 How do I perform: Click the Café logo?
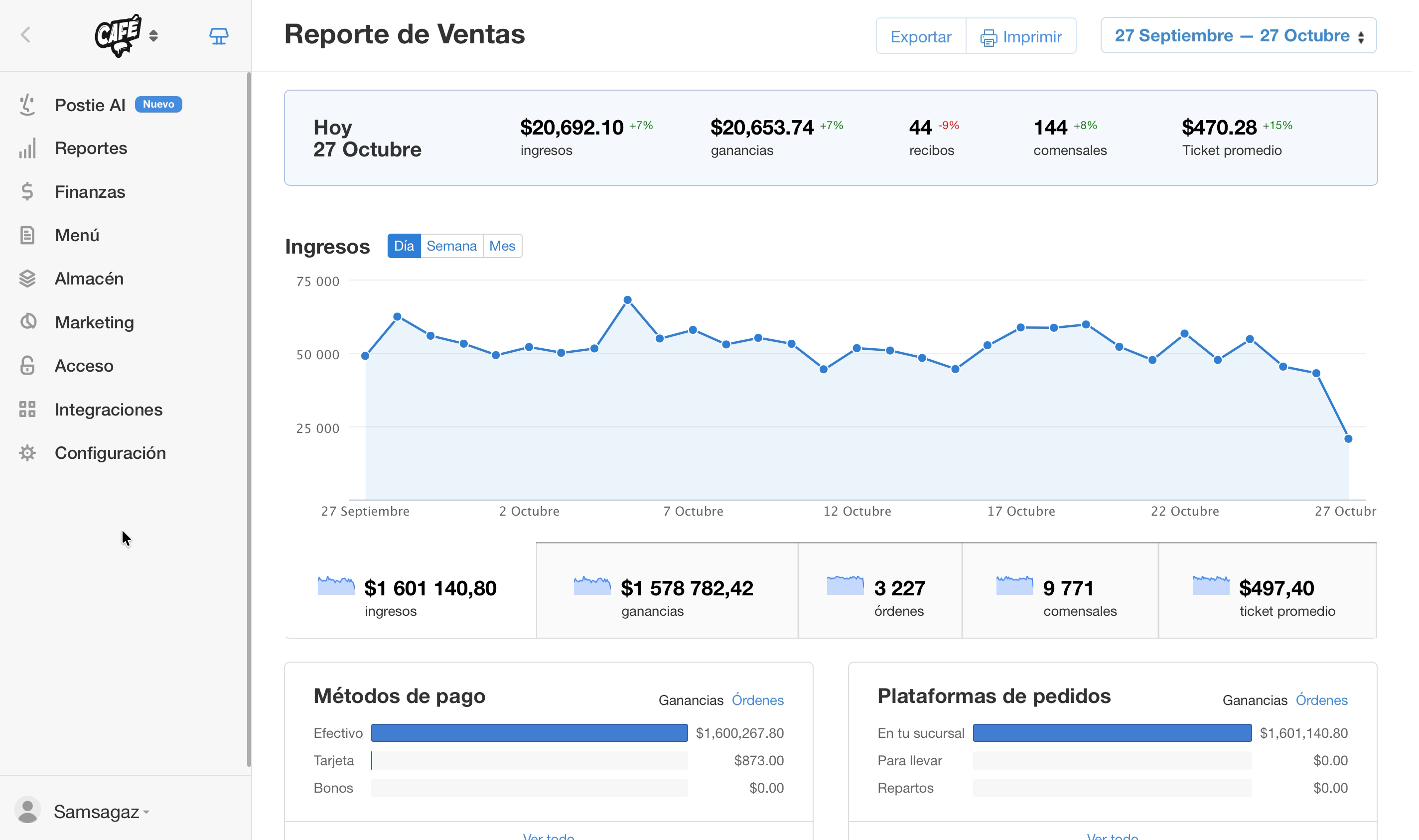tap(118, 36)
